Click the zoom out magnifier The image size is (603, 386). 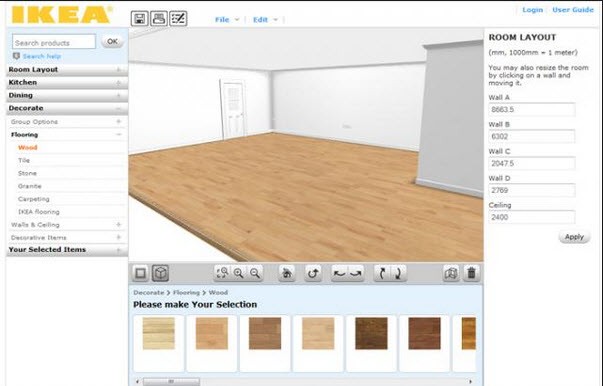coord(255,273)
